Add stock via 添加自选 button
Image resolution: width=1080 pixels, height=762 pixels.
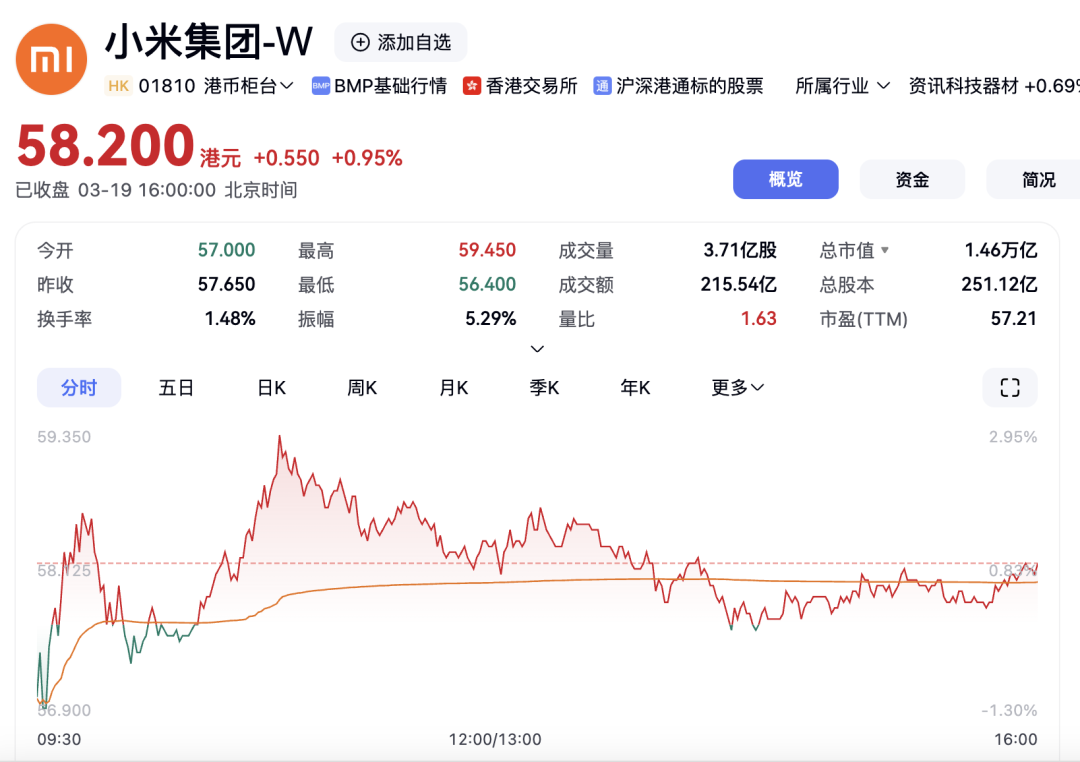tap(401, 43)
